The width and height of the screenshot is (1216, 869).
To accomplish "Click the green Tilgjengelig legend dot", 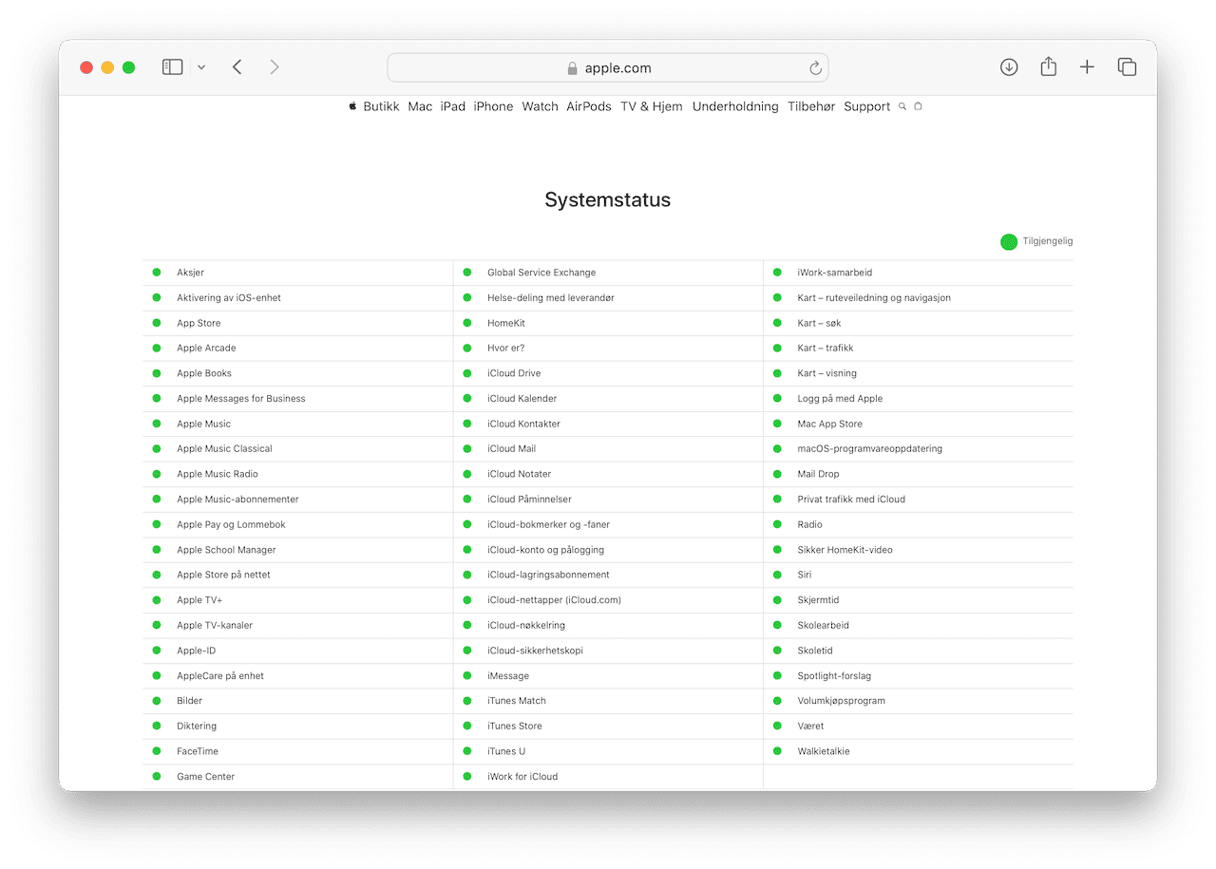I will tap(1009, 241).
